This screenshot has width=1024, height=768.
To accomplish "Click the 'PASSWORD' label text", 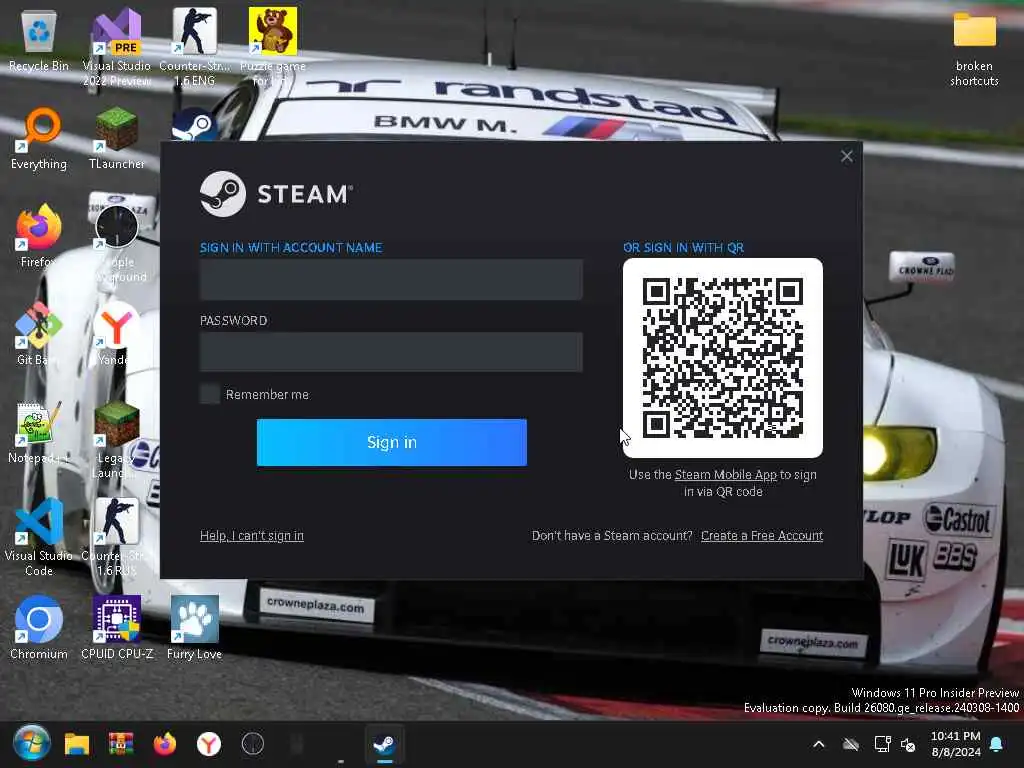I will 233,321.
